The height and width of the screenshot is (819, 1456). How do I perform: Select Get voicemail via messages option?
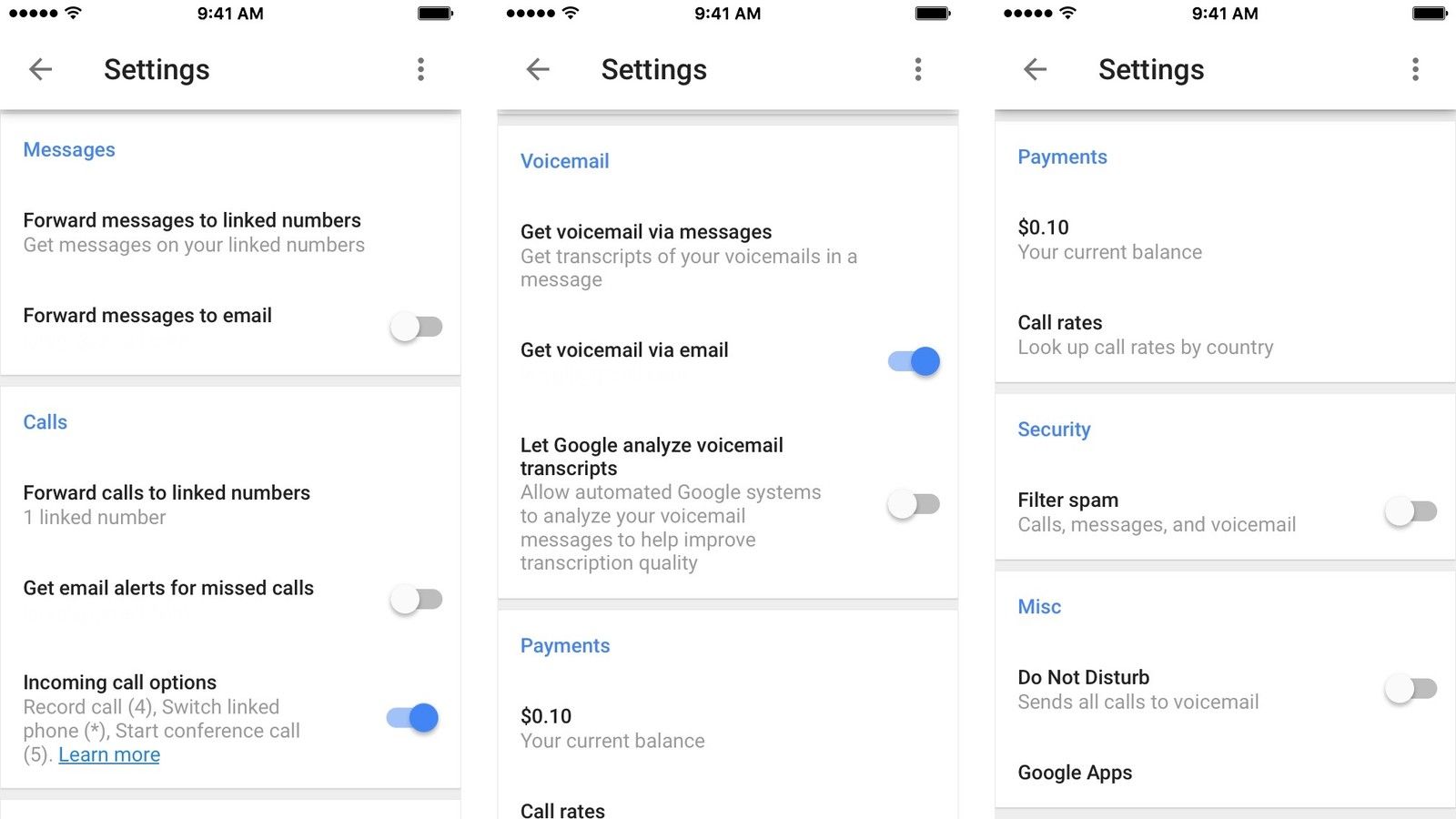point(728,255)
